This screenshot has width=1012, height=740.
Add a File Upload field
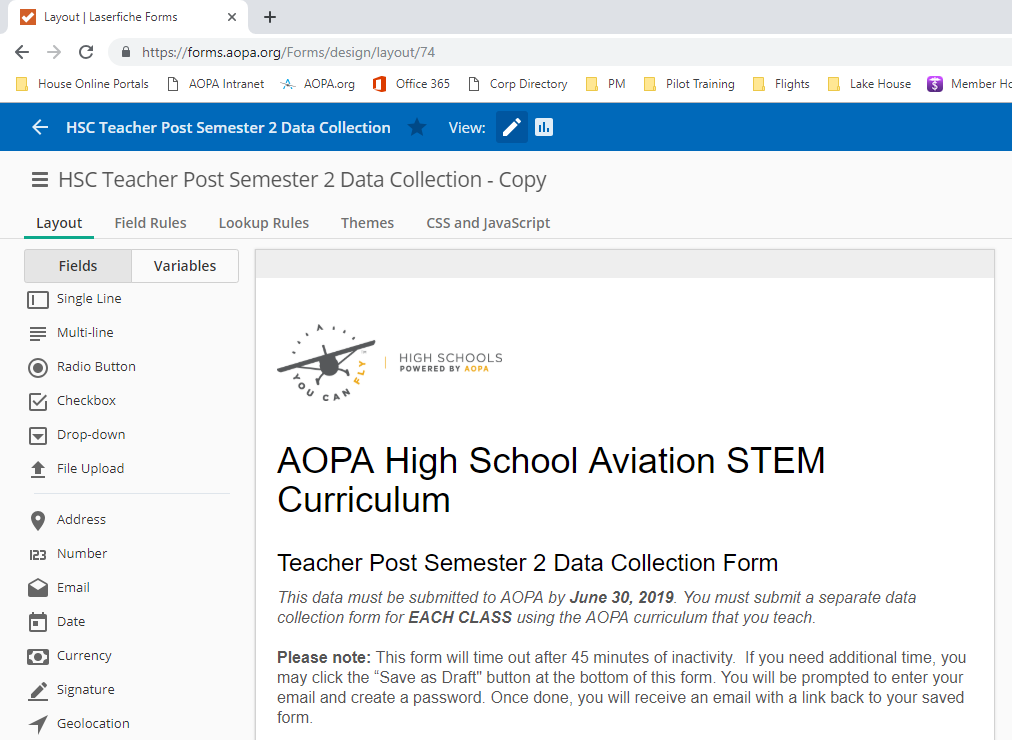(x=90, y=469)
